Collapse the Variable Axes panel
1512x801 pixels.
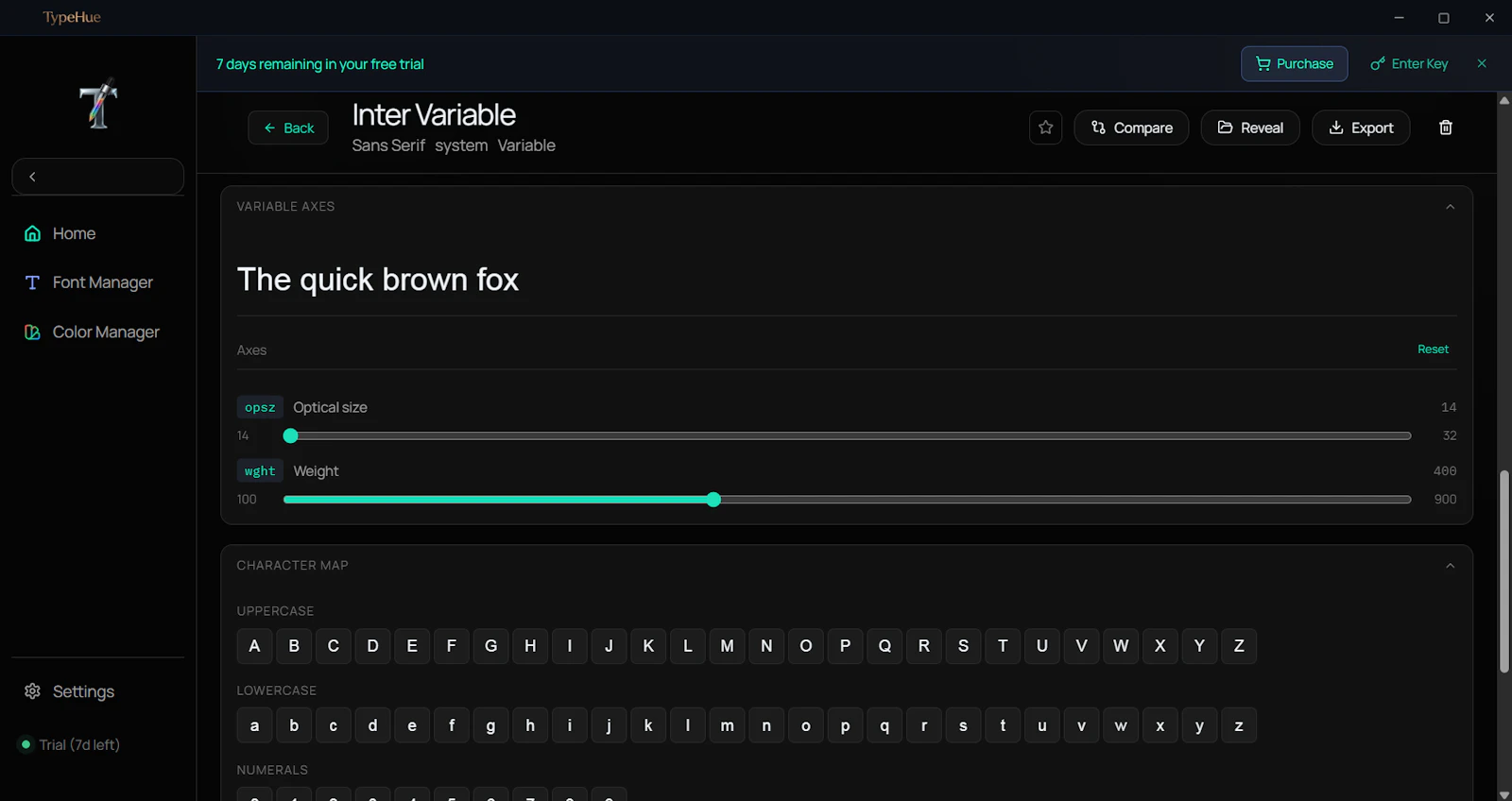tap(1450, 207)
